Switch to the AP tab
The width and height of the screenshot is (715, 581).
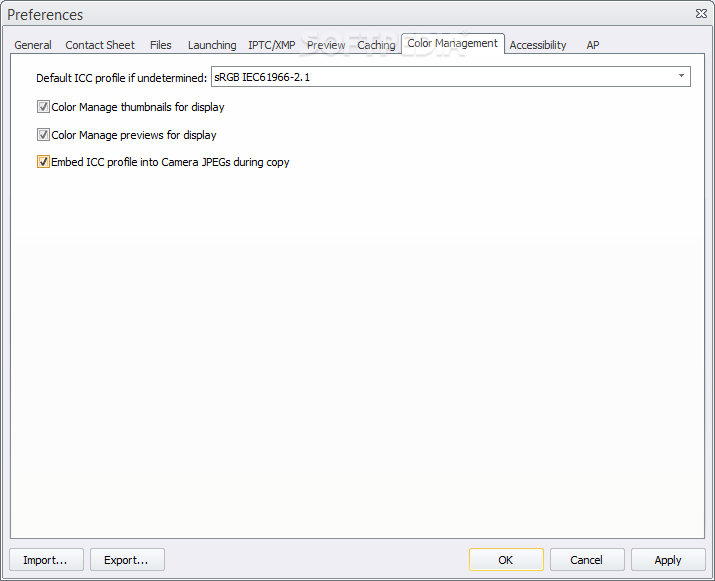(593, 45)
